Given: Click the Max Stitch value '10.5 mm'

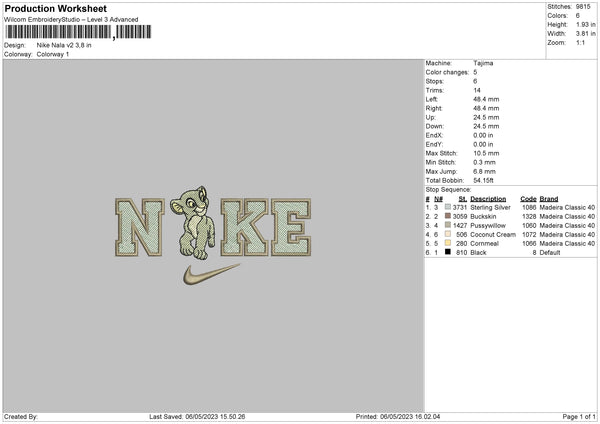Looking at the screenshot, I should [486, 153].
